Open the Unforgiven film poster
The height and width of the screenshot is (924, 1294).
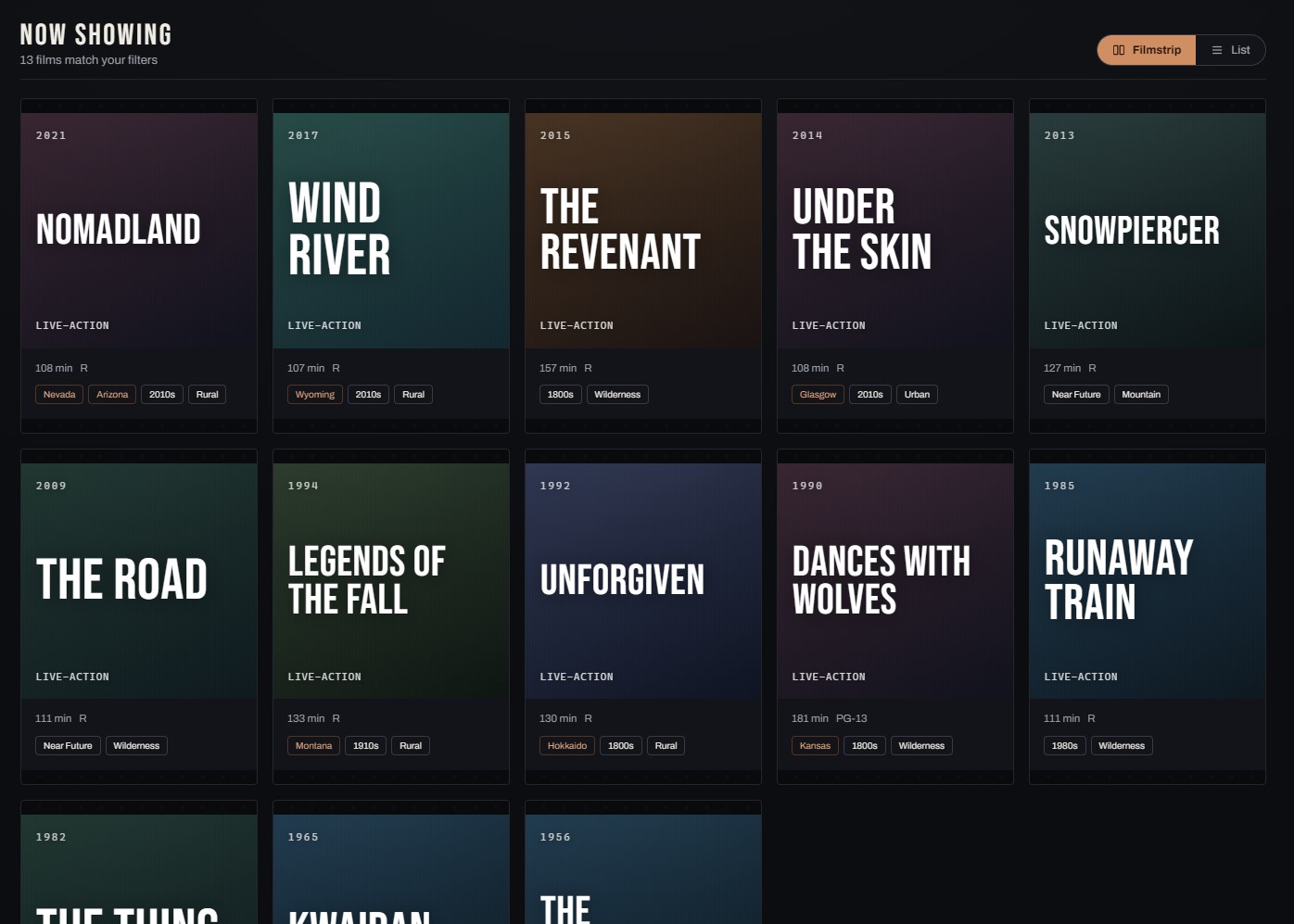tap(643, 581)
